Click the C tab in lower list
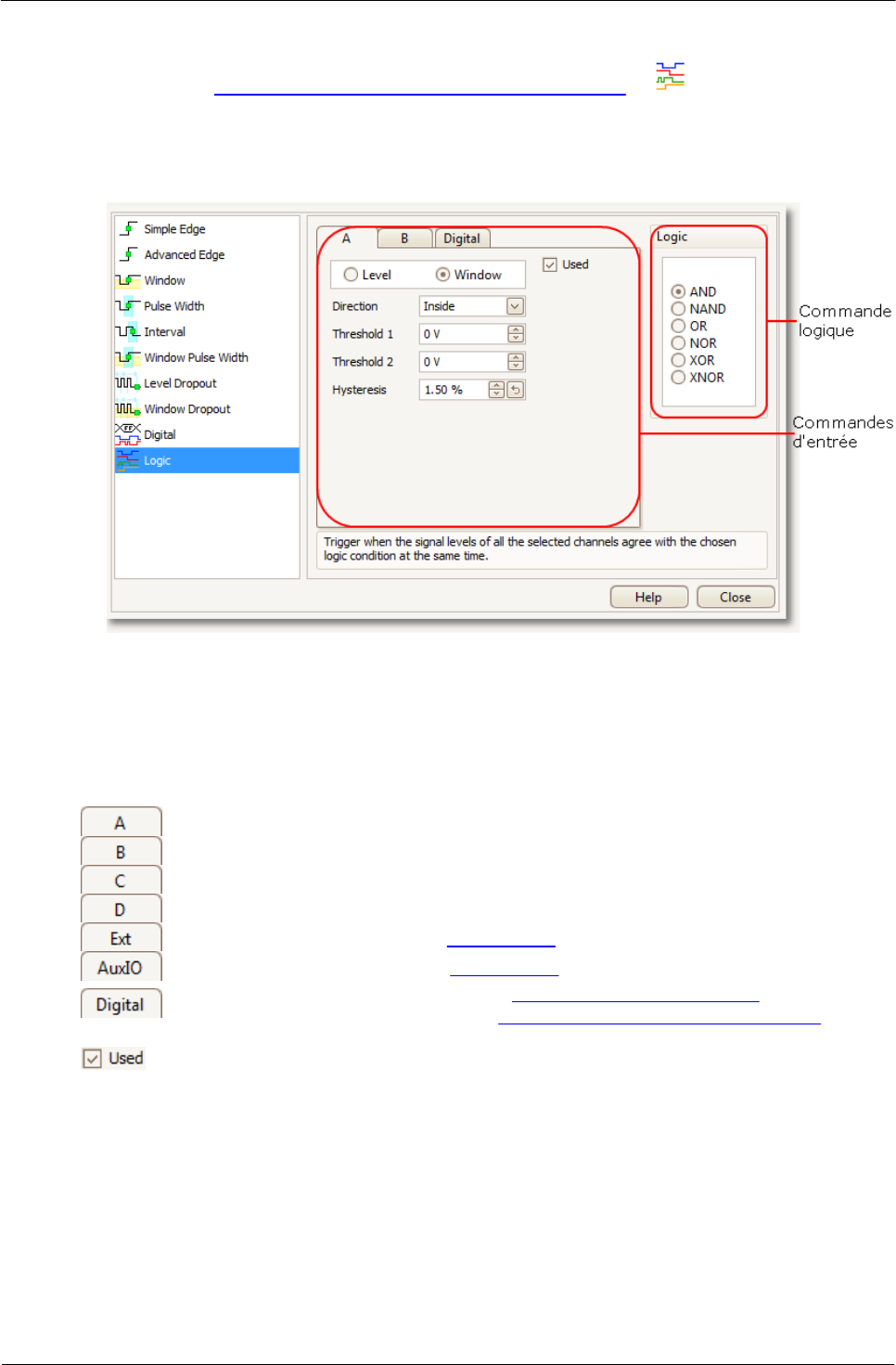Viewport: 896px width, 1365px height. [121, 881]
